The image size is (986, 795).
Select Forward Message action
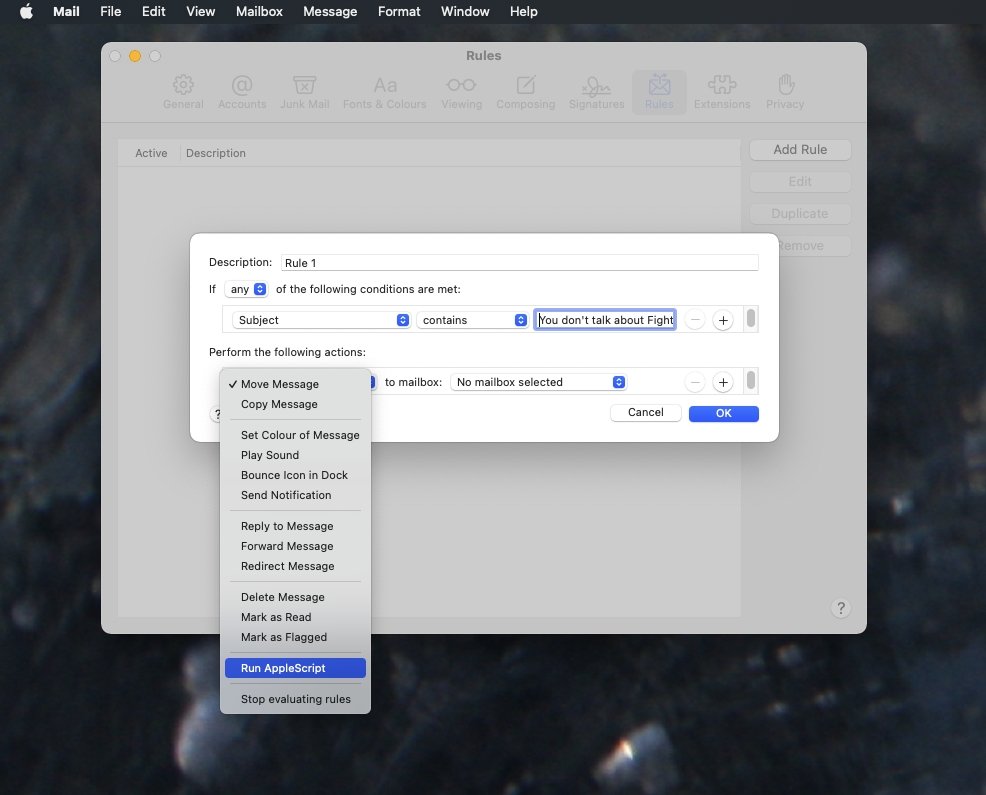[x=296, y=547]
